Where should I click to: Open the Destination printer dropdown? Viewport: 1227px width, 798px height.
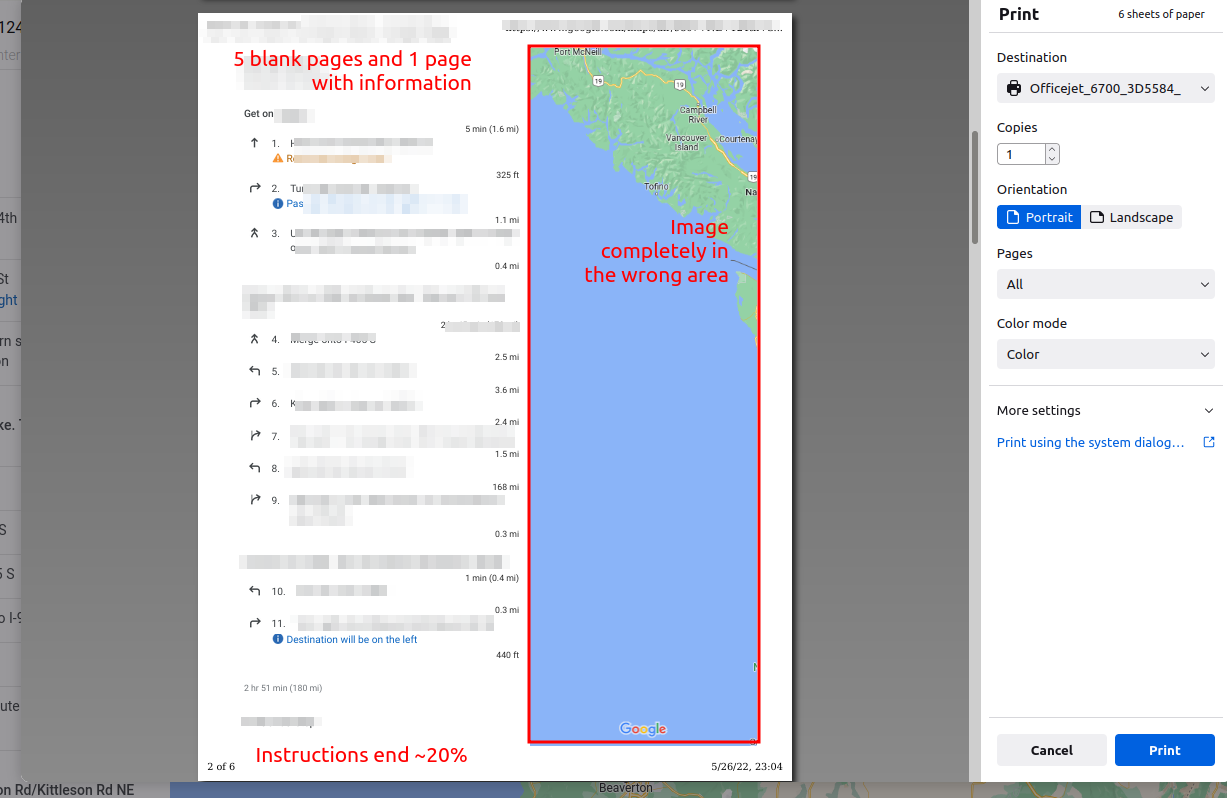click(1105, 88)
